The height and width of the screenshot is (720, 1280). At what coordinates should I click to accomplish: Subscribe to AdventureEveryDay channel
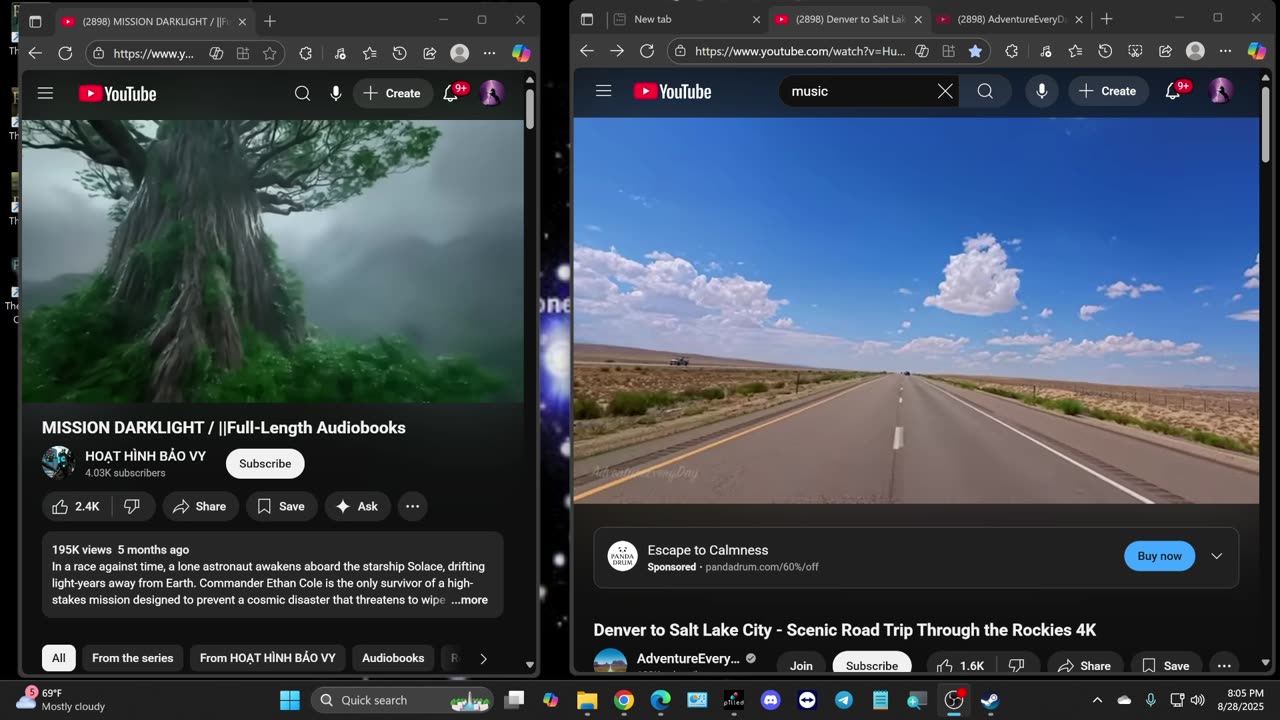coord(872,666)
